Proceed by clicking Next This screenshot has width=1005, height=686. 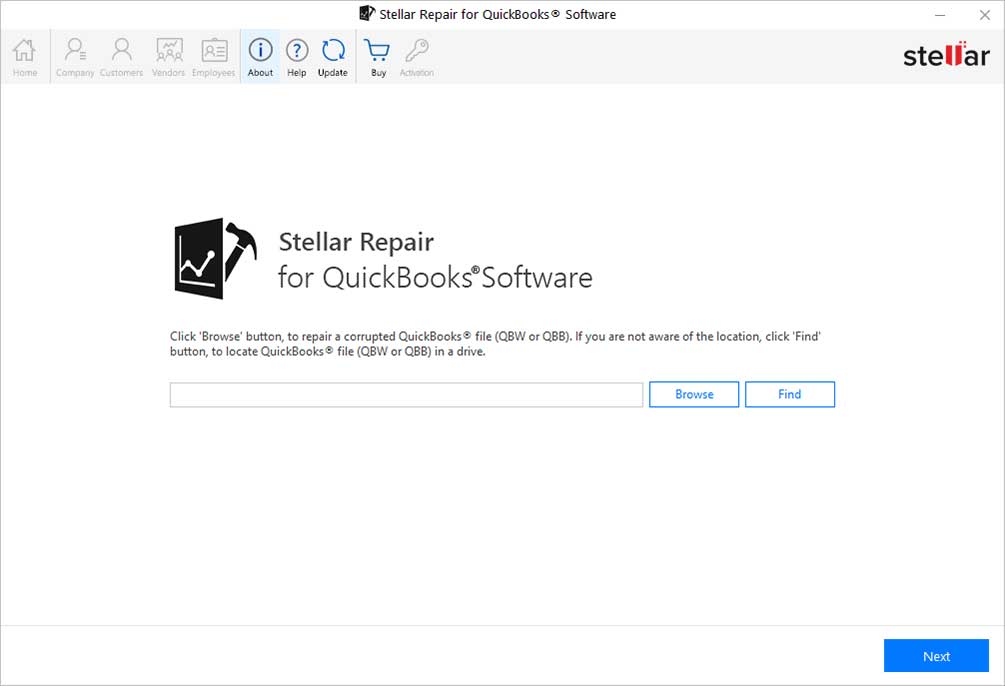935,655
